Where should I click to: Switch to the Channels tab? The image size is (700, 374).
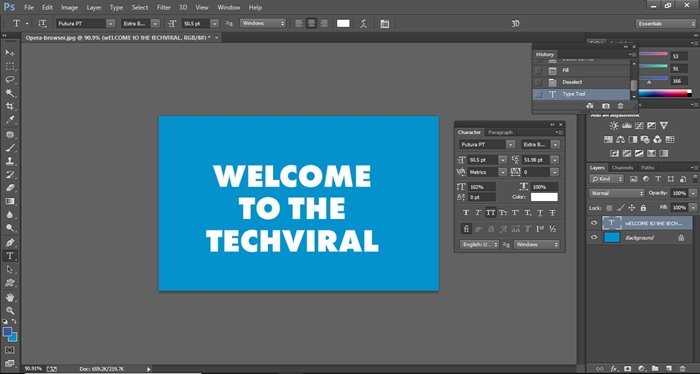coord(622,168)
